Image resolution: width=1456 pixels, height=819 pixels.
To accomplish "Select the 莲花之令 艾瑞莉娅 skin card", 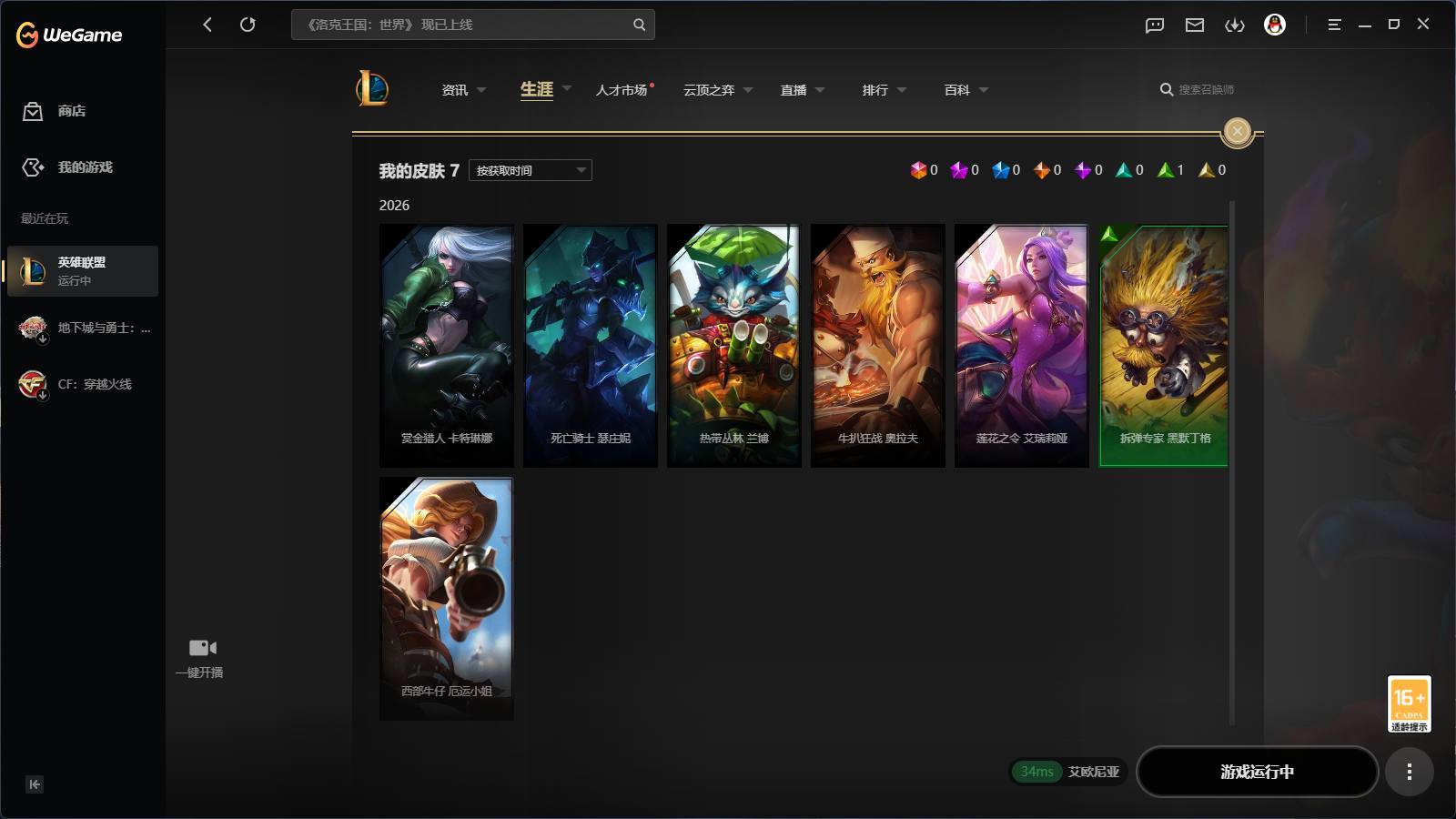I will click(1022, 346).
